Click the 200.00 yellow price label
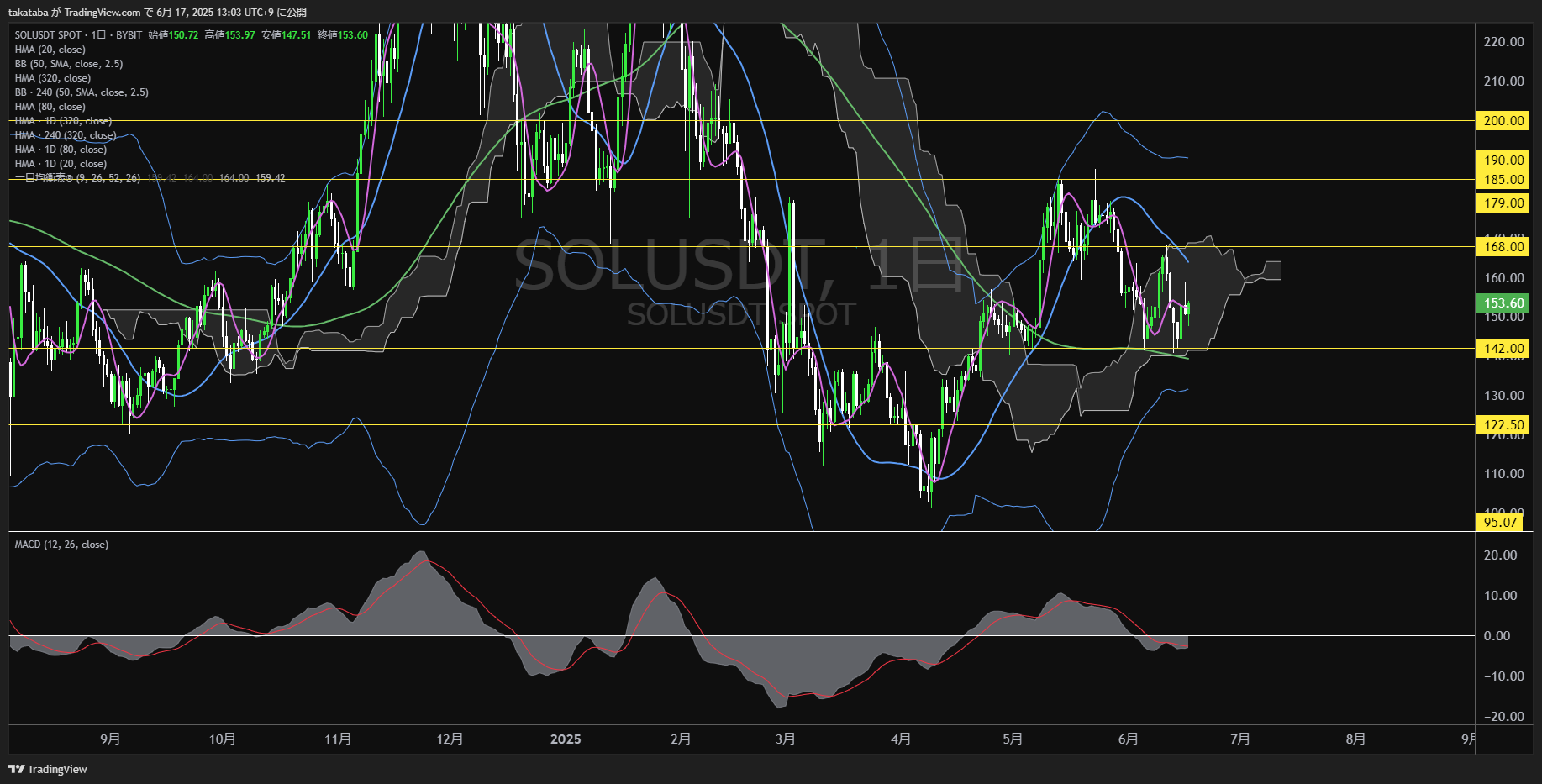This screenshot has height=784, width=1542. pyautogui.click(x=1503, y=120)
